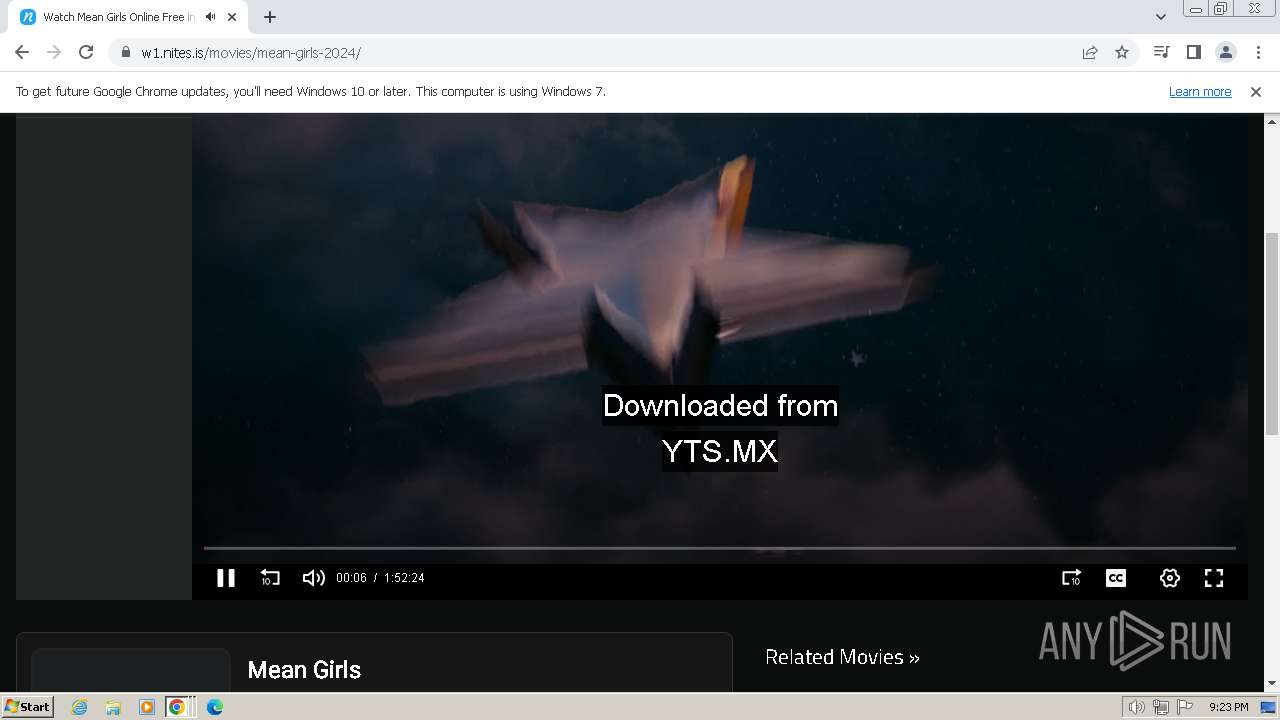Reload the current page

click(86, 52)
